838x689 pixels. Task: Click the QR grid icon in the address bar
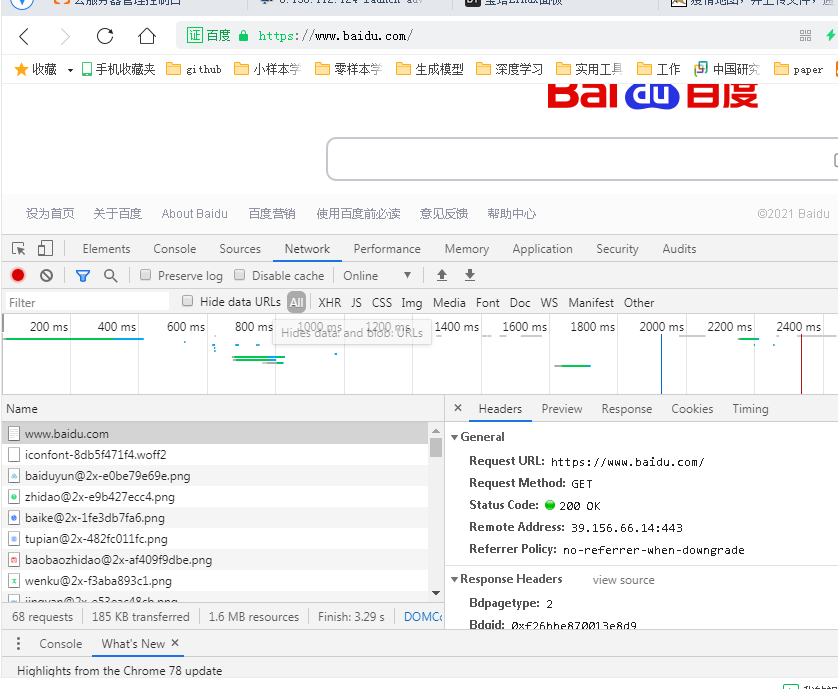pyautogui.click(x=805, y=36)
